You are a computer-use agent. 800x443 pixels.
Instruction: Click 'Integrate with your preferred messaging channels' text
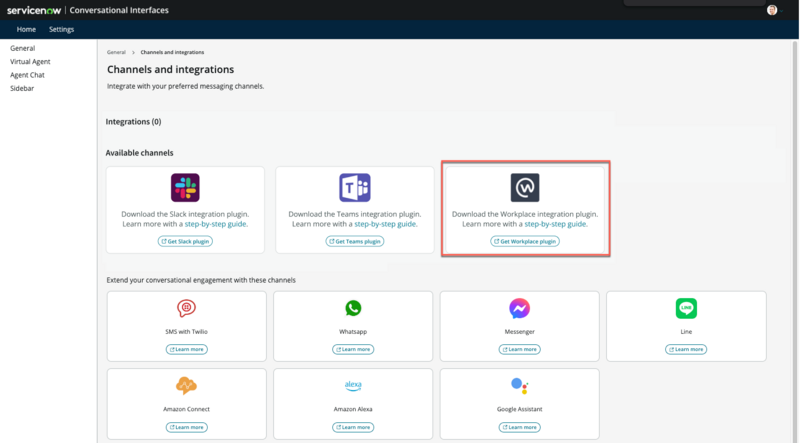pos(185,86)
